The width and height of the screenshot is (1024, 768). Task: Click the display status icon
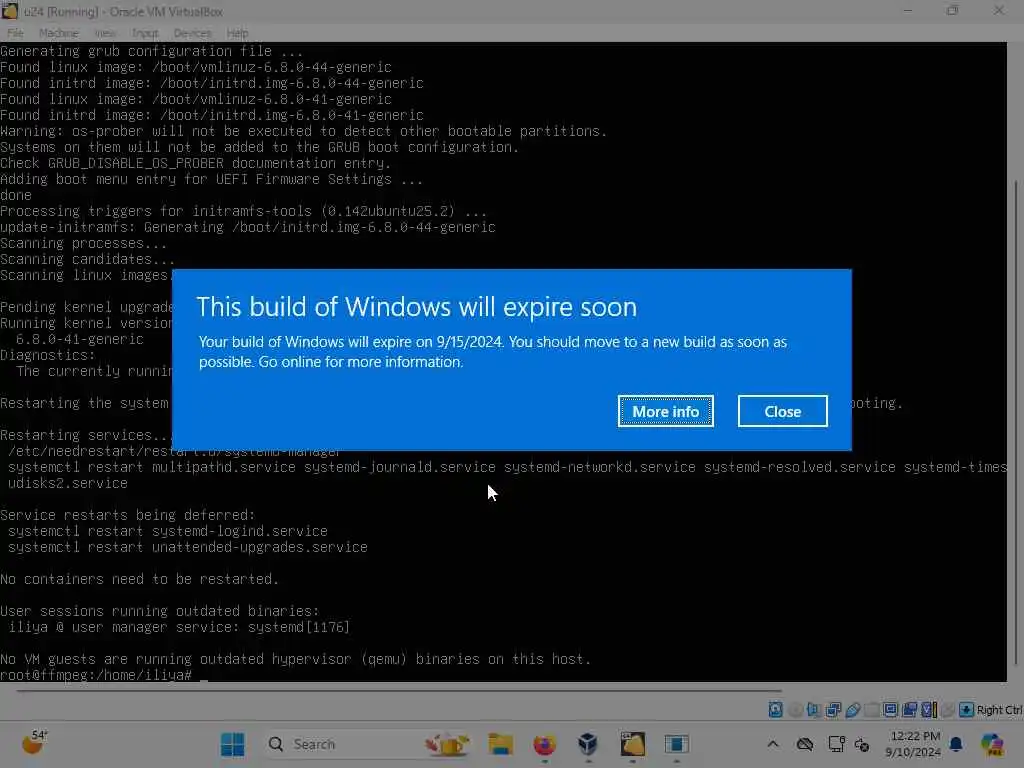click(890, 709)
